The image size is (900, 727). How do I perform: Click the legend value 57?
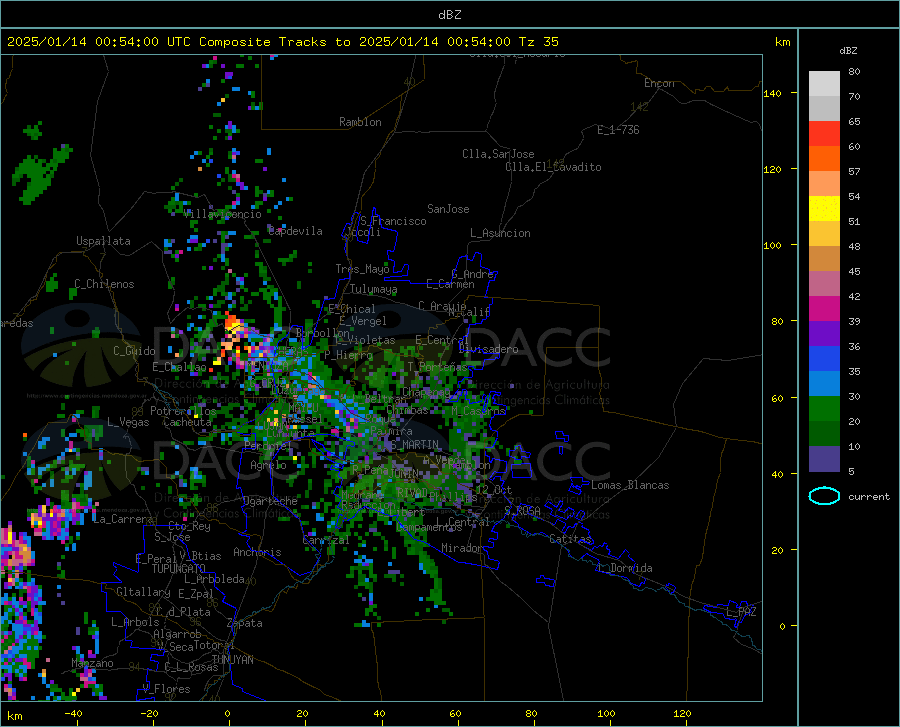click(854, 172)
